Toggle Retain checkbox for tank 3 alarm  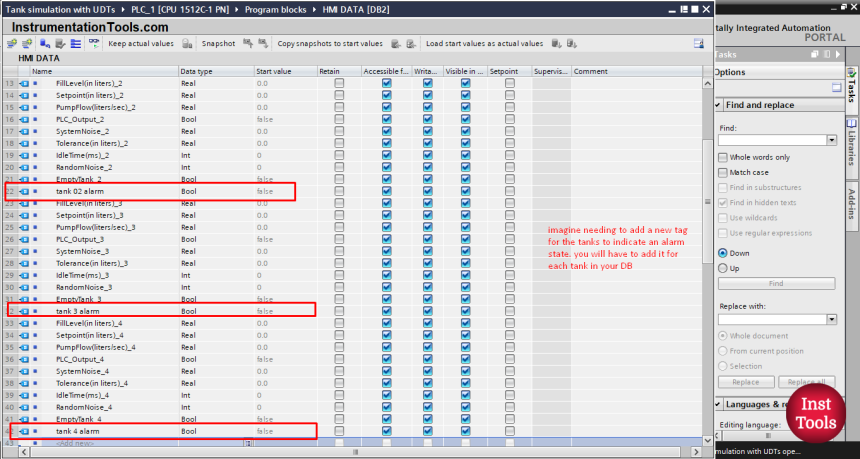[x=339, y=311]
